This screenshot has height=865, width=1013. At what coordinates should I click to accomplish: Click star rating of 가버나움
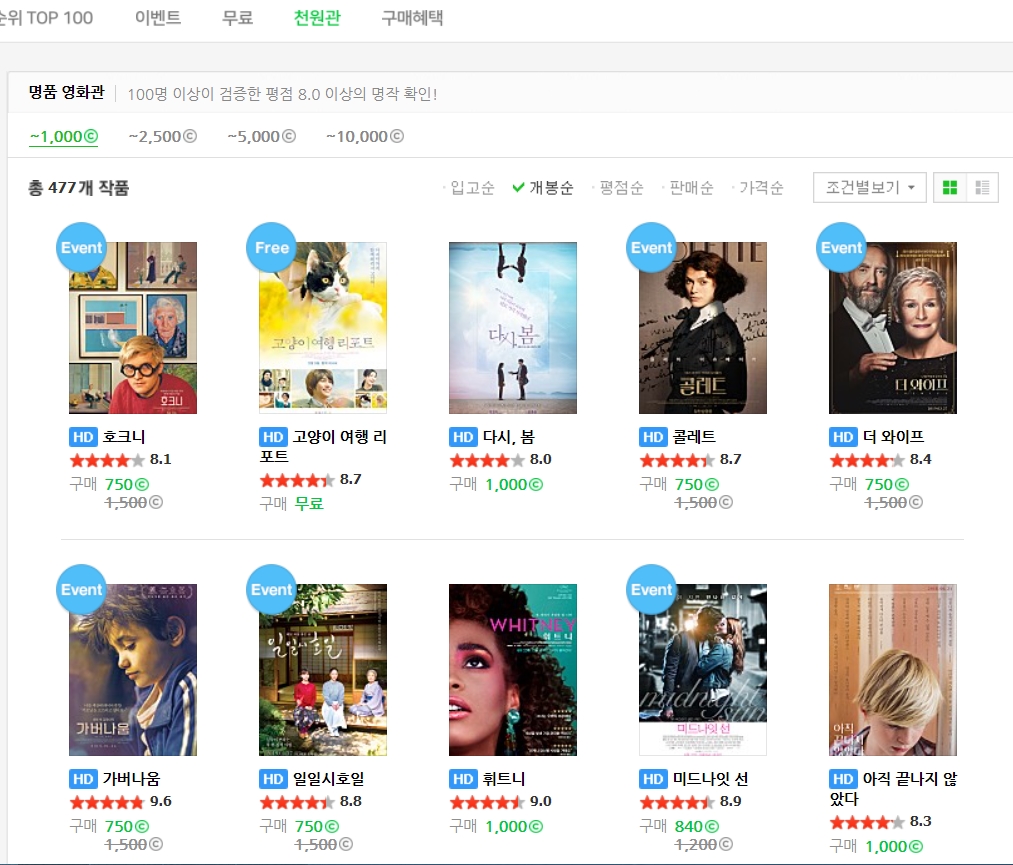coord(107,802)
